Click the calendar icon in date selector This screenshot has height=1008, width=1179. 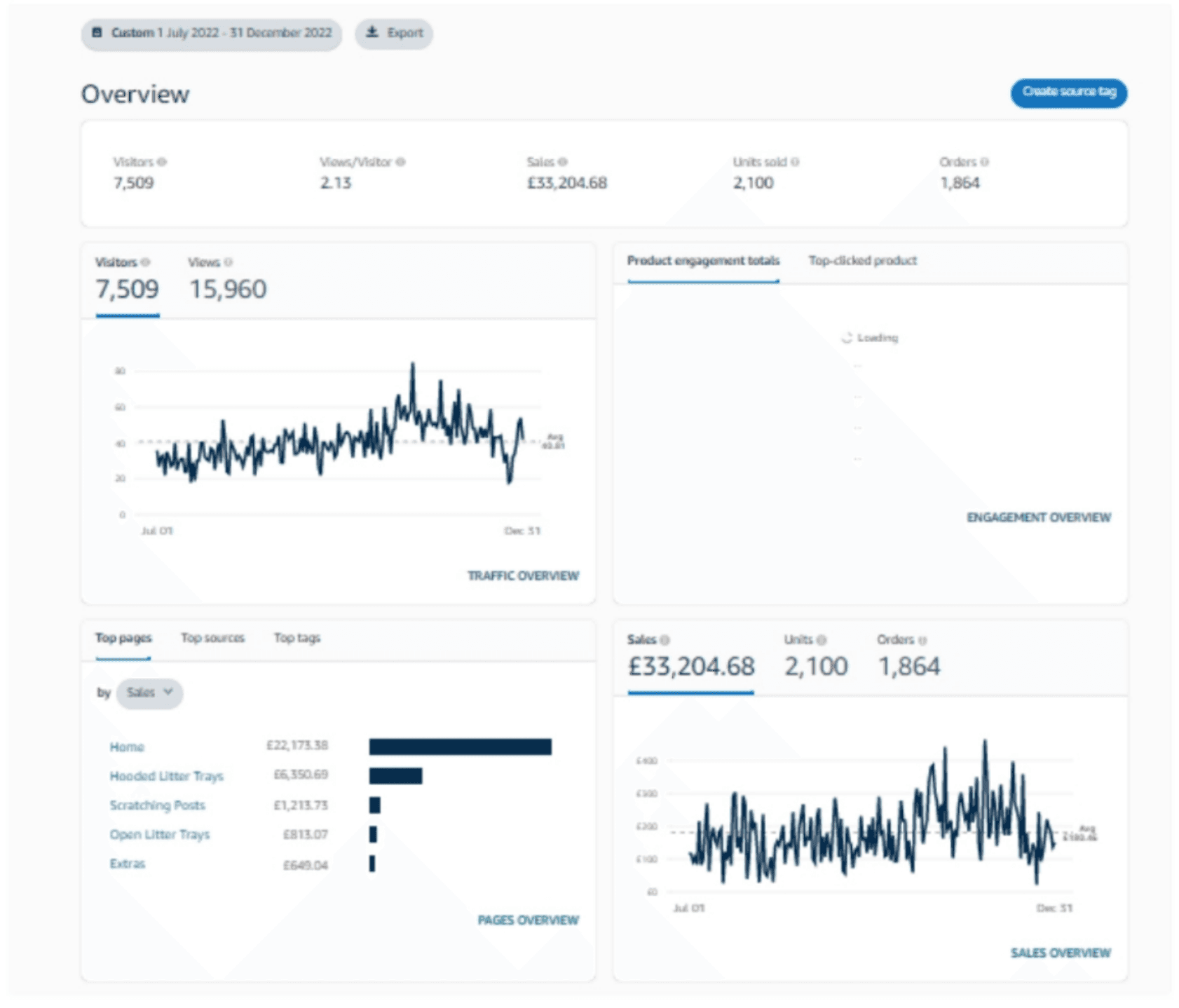tap(97, 32)
